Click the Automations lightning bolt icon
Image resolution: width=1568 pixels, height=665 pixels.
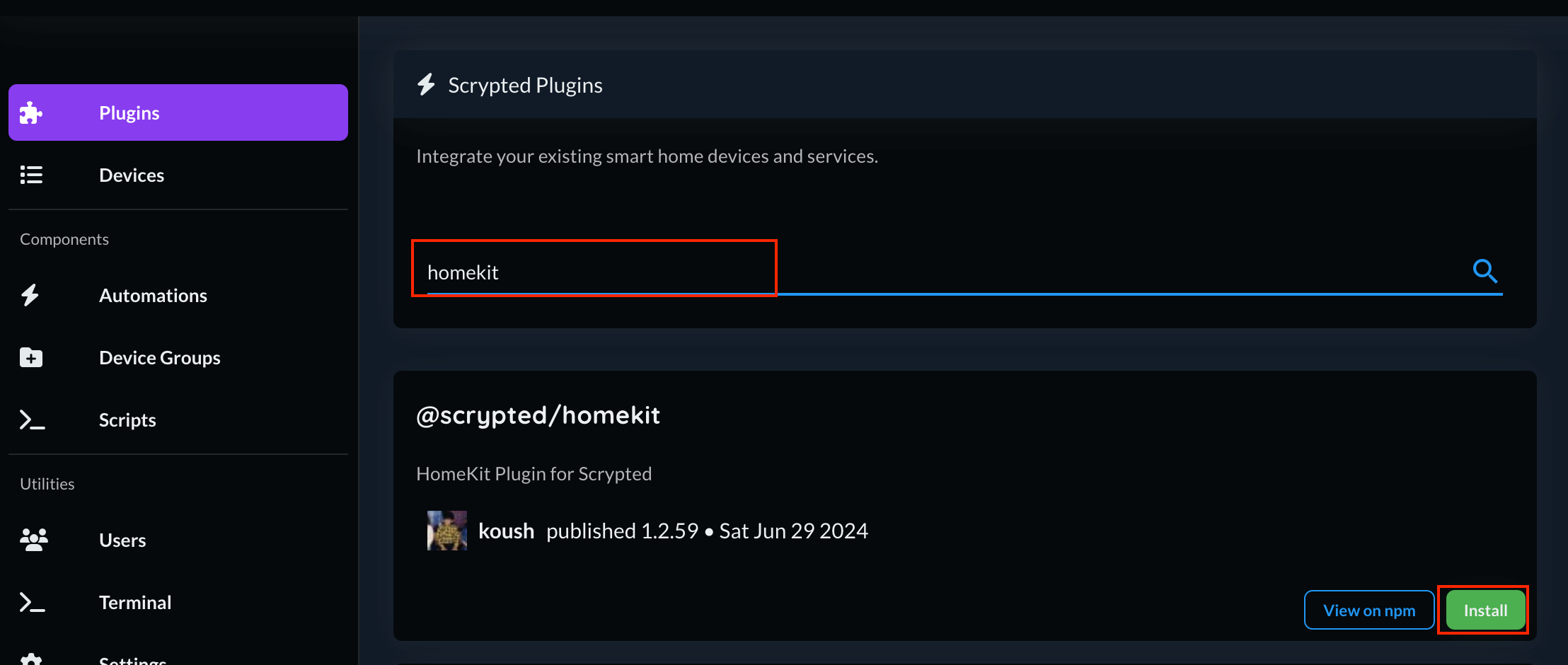click(30, 295)
